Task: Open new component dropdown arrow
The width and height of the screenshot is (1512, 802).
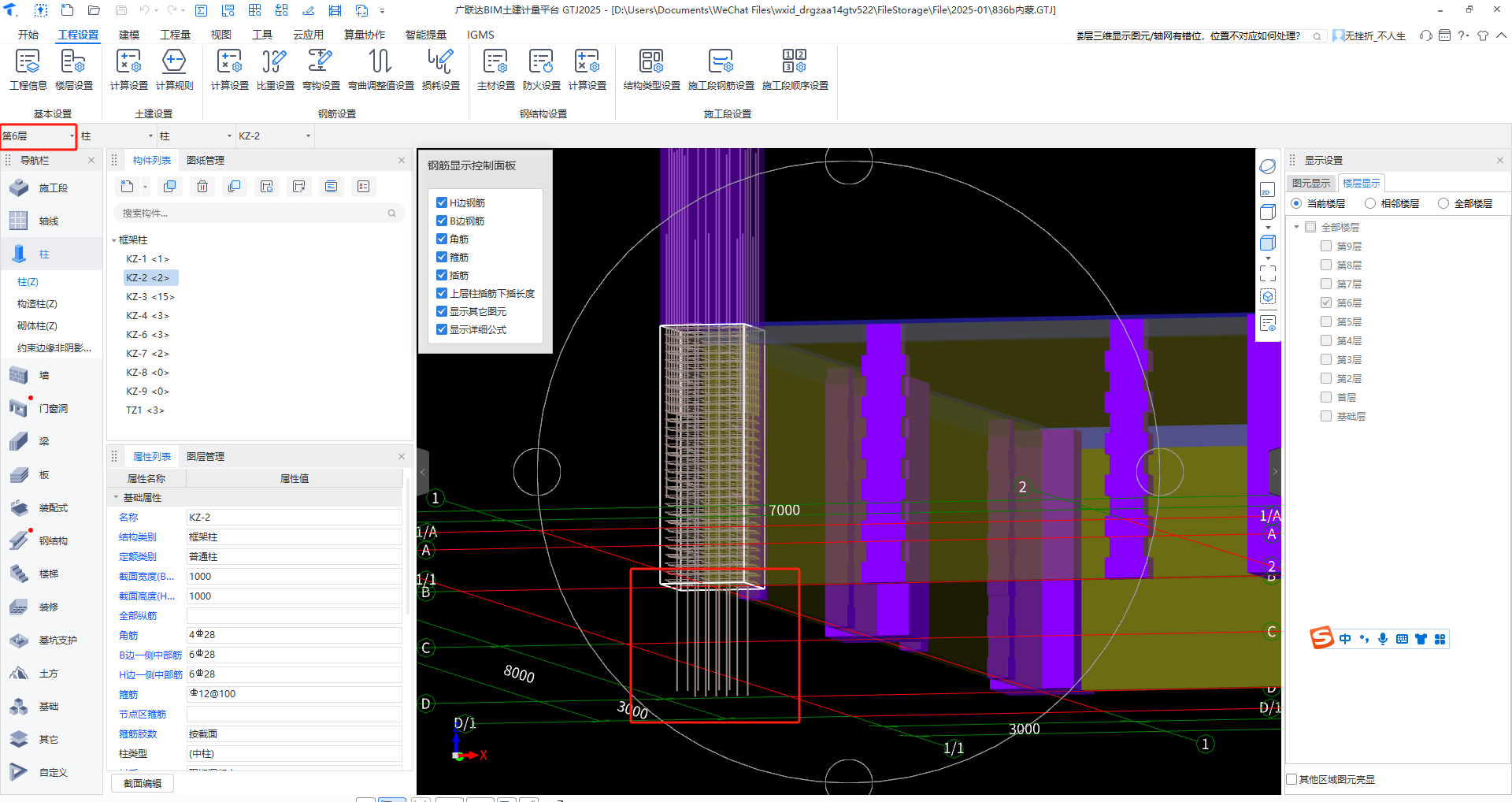Action: [x=145, y=187]
